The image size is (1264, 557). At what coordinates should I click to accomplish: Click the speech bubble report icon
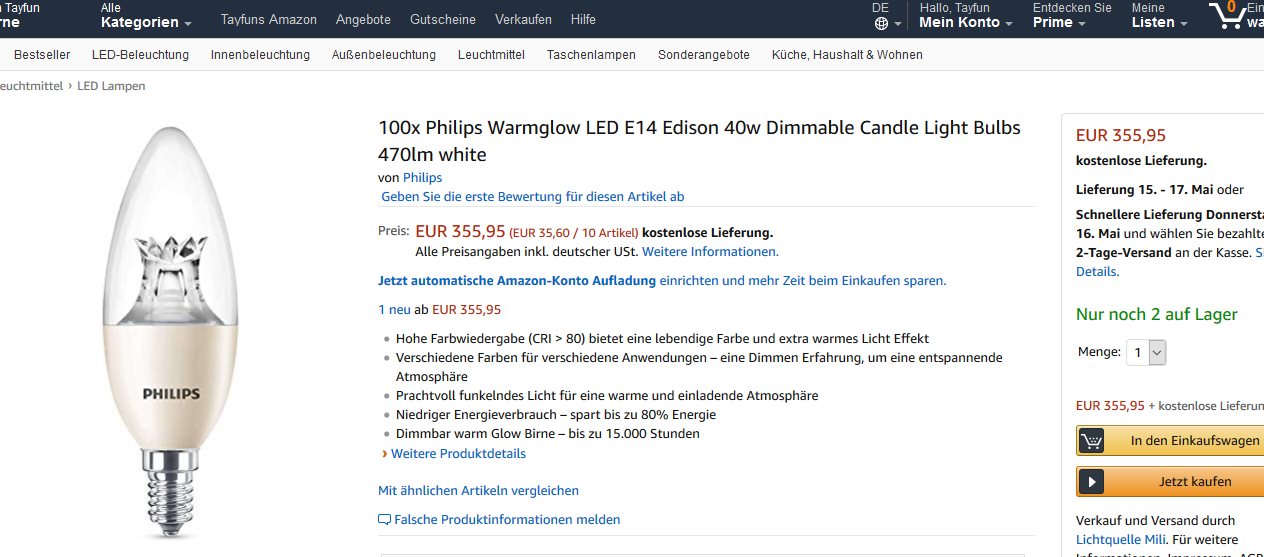click(384, 520)
